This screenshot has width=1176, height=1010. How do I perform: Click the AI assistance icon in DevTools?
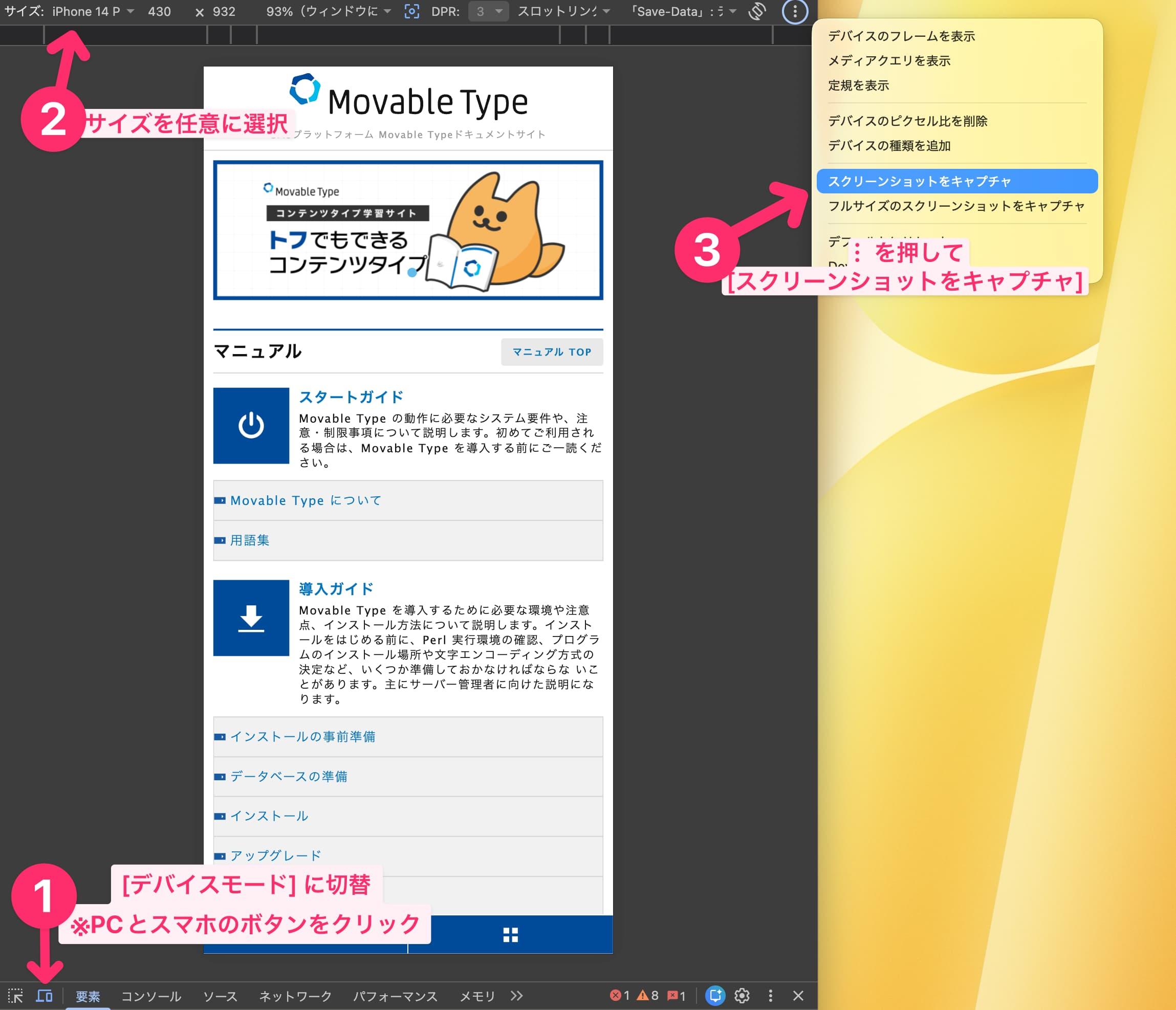(715, 996)
